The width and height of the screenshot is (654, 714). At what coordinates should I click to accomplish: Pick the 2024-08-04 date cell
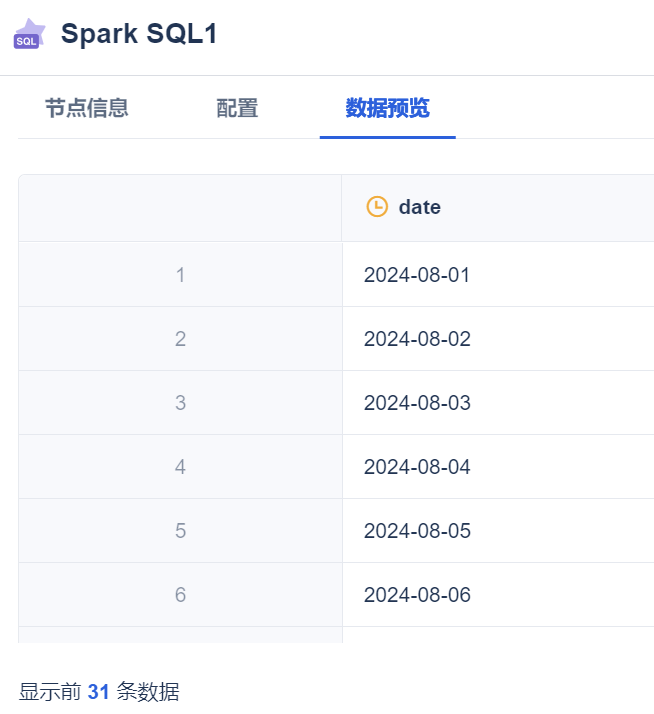[417, 467]
